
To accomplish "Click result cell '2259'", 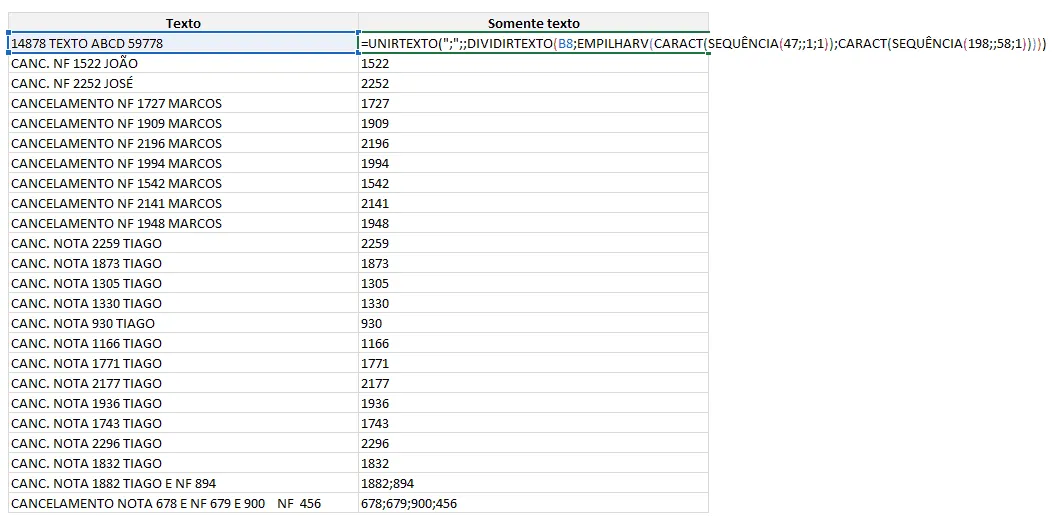I will coord(534,244).
